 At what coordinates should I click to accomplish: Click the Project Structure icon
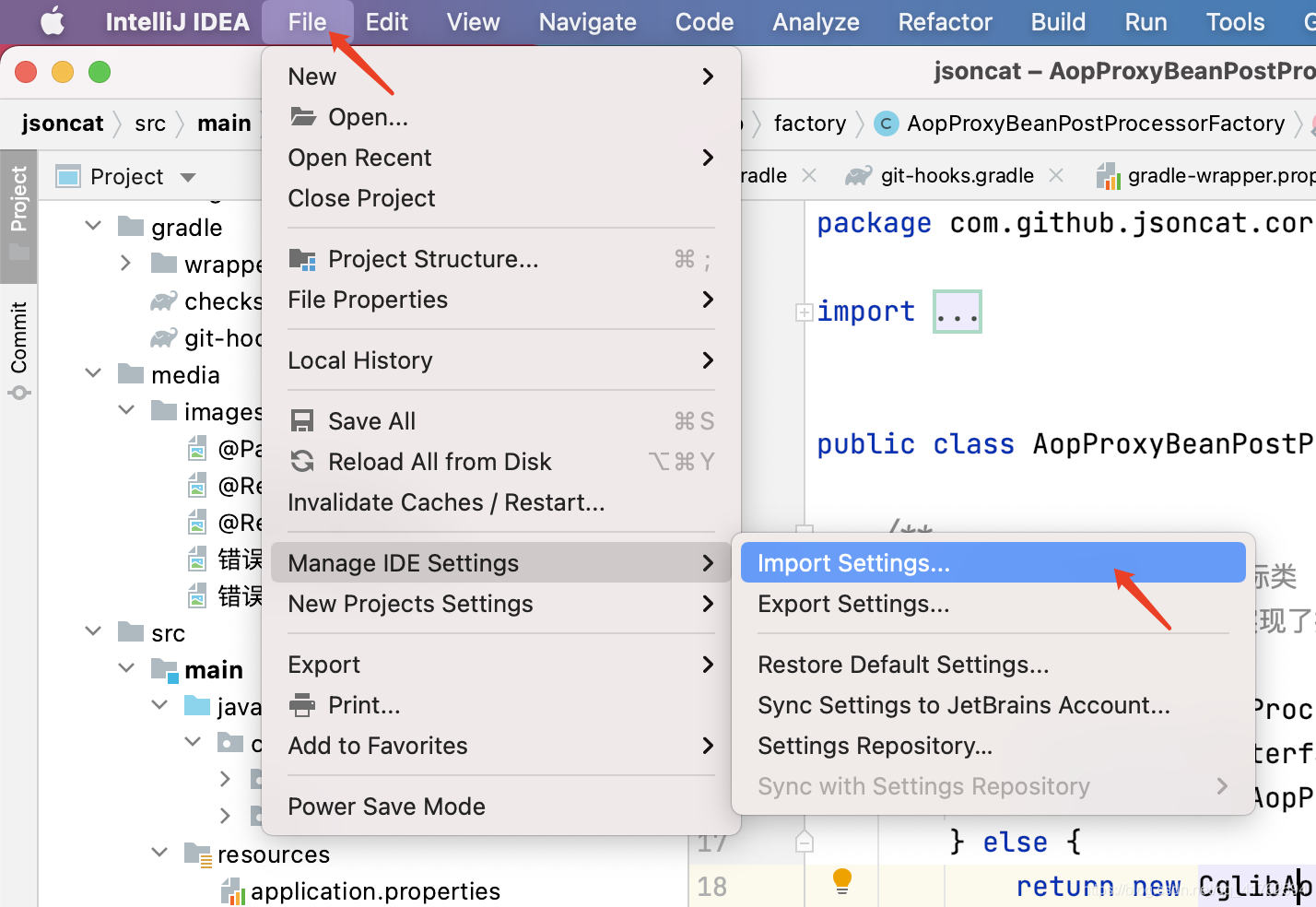pos(302,259)
